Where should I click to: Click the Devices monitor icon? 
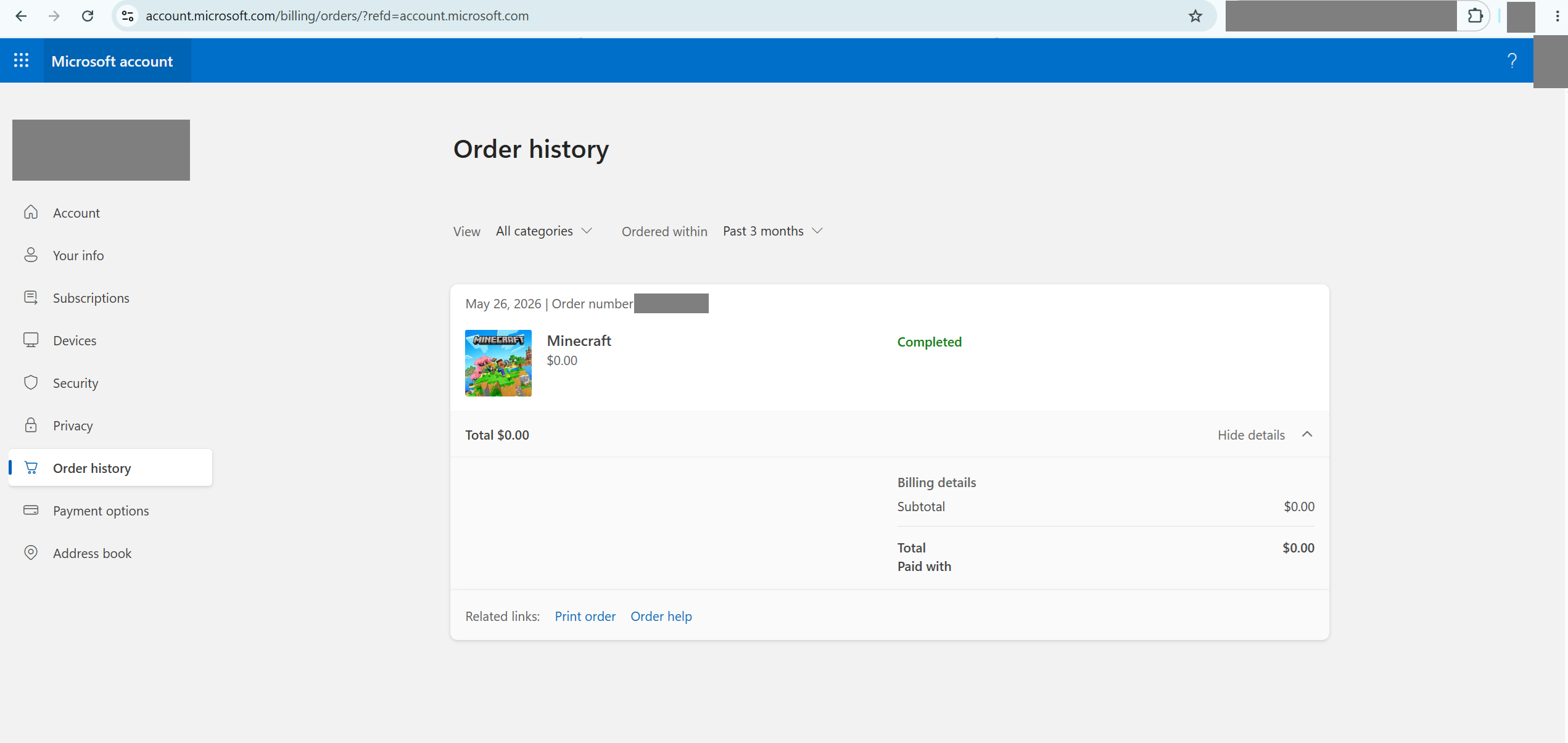pos(31,340)
